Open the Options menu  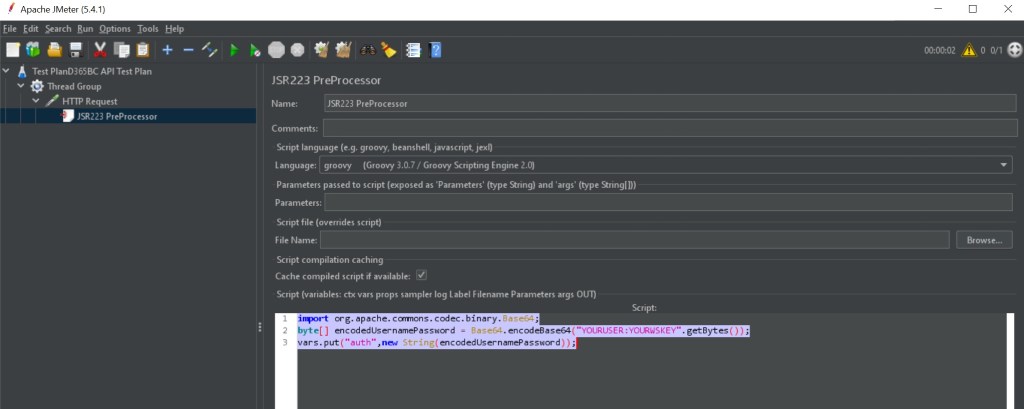(x=115, y=29)
